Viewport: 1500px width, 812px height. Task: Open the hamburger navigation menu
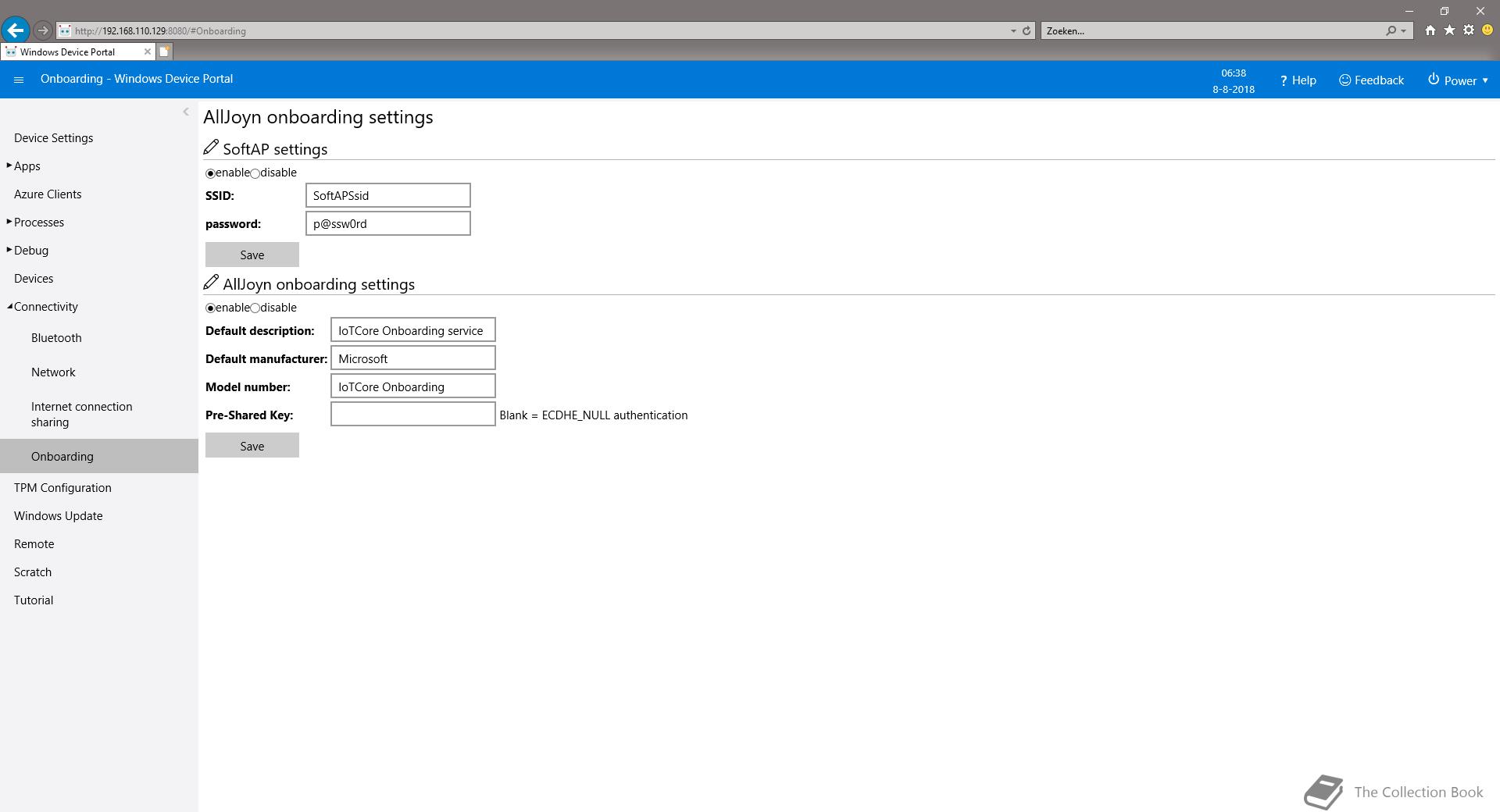click(x=20, y=80)
